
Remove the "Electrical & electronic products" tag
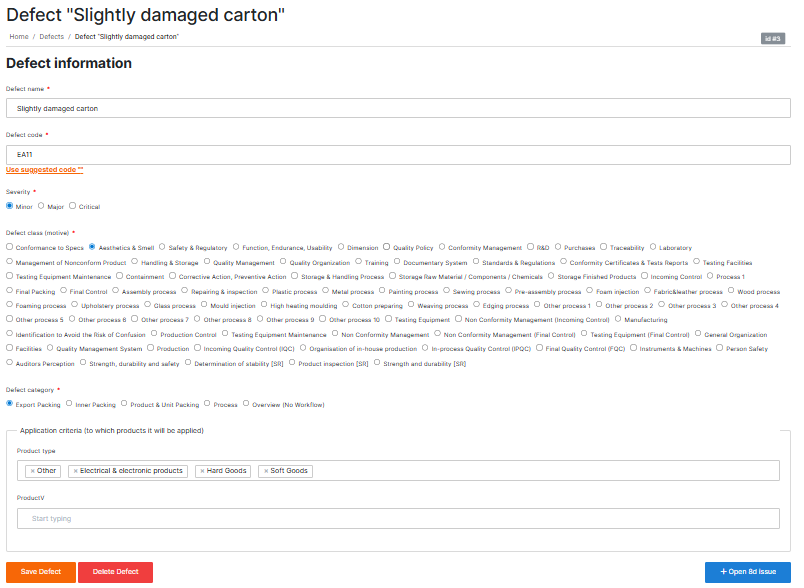click(x=75, y=471)
